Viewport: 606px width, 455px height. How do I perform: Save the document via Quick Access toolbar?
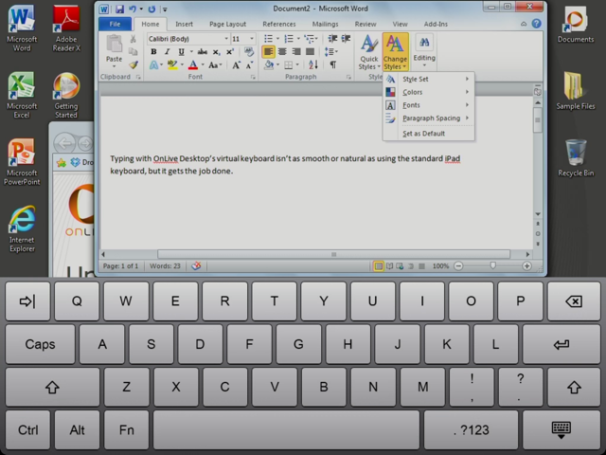coord(119,9)
